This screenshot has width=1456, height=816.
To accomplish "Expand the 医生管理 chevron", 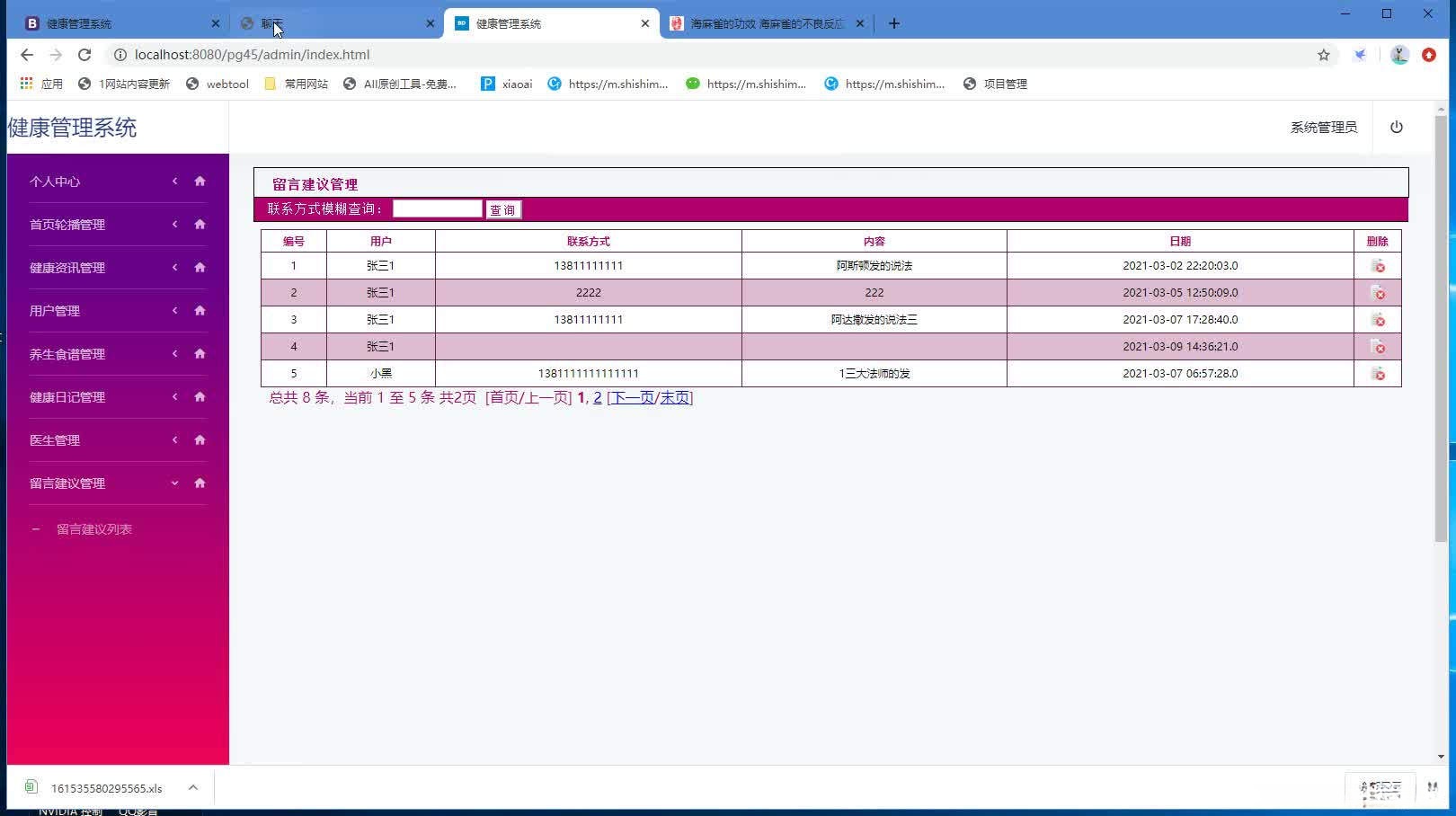I will (x=175, y=440).
